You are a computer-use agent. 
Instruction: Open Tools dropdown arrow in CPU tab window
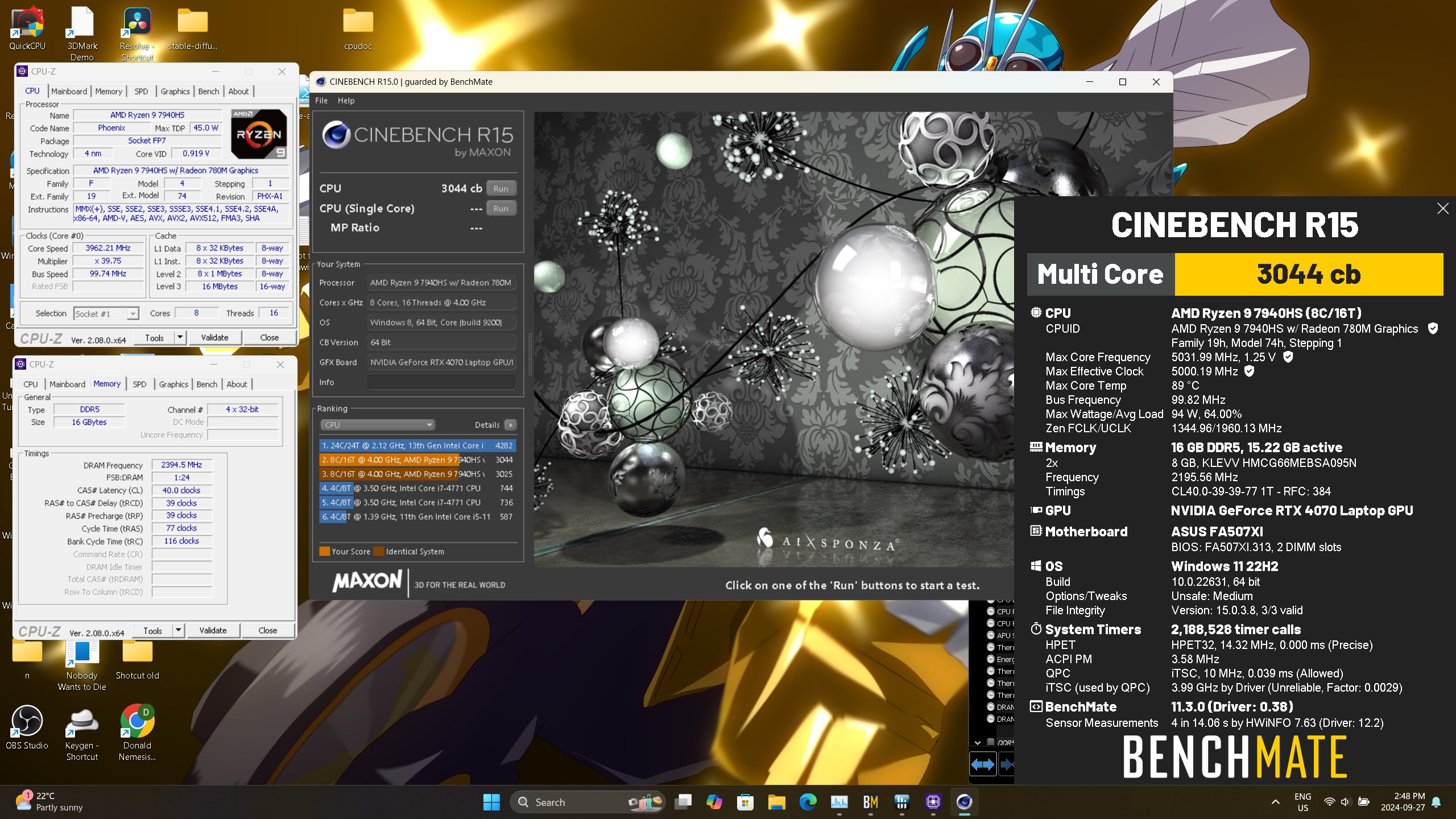180,337
